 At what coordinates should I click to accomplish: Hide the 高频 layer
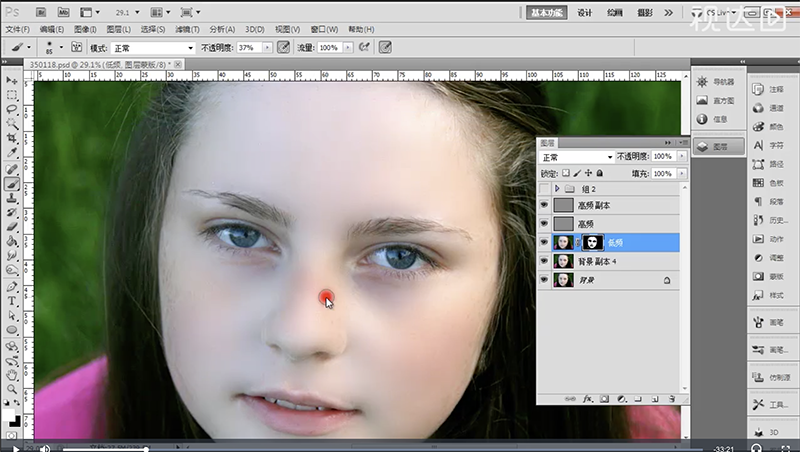click(x=544, y=223)
